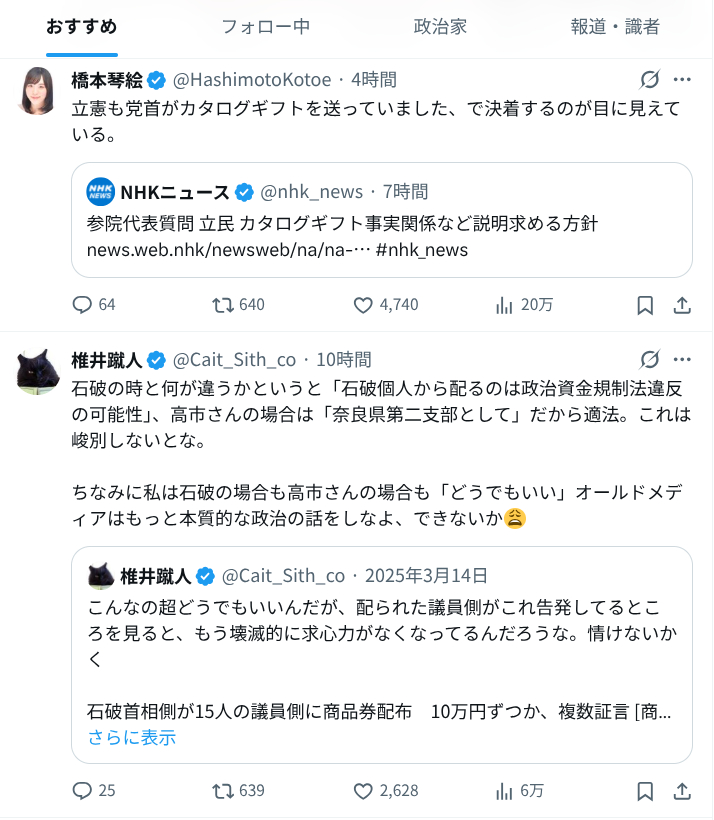Viewport: 714px width, 820px height.
Task: Like 橋本琴絵's post with 4,740 likes
Action: pyautogui.click(x=364, y=305)
